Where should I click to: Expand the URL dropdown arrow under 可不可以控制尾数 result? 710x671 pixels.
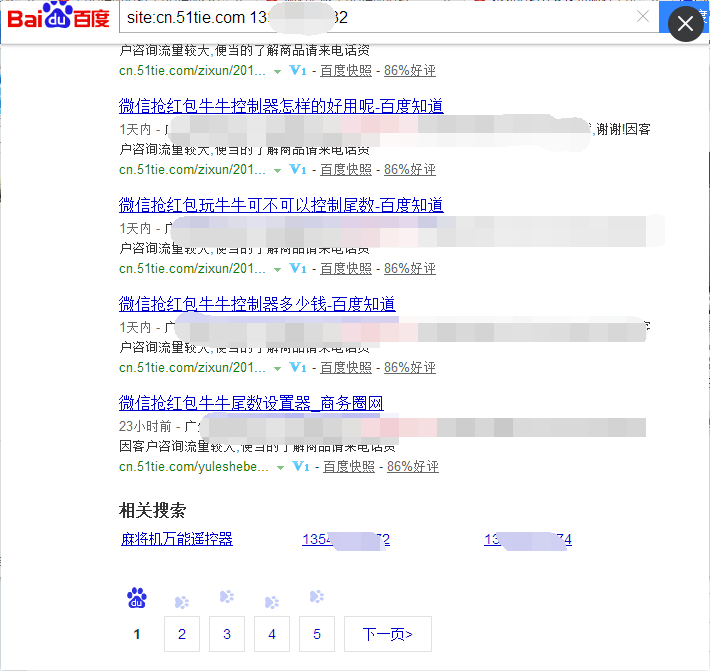click(278, 270)
